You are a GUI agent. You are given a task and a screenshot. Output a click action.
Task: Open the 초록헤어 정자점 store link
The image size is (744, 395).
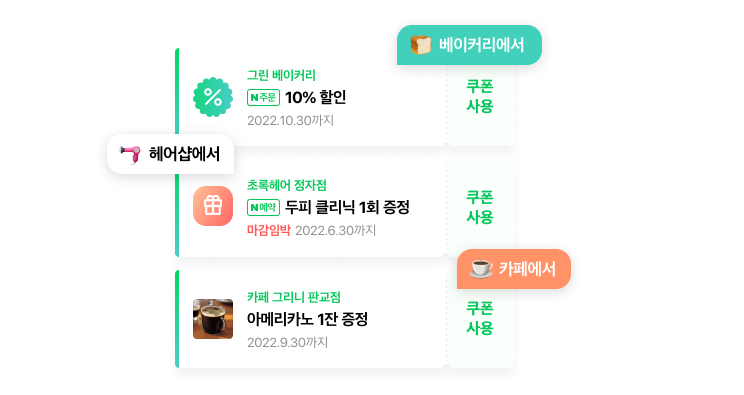[x=287, y=185]
